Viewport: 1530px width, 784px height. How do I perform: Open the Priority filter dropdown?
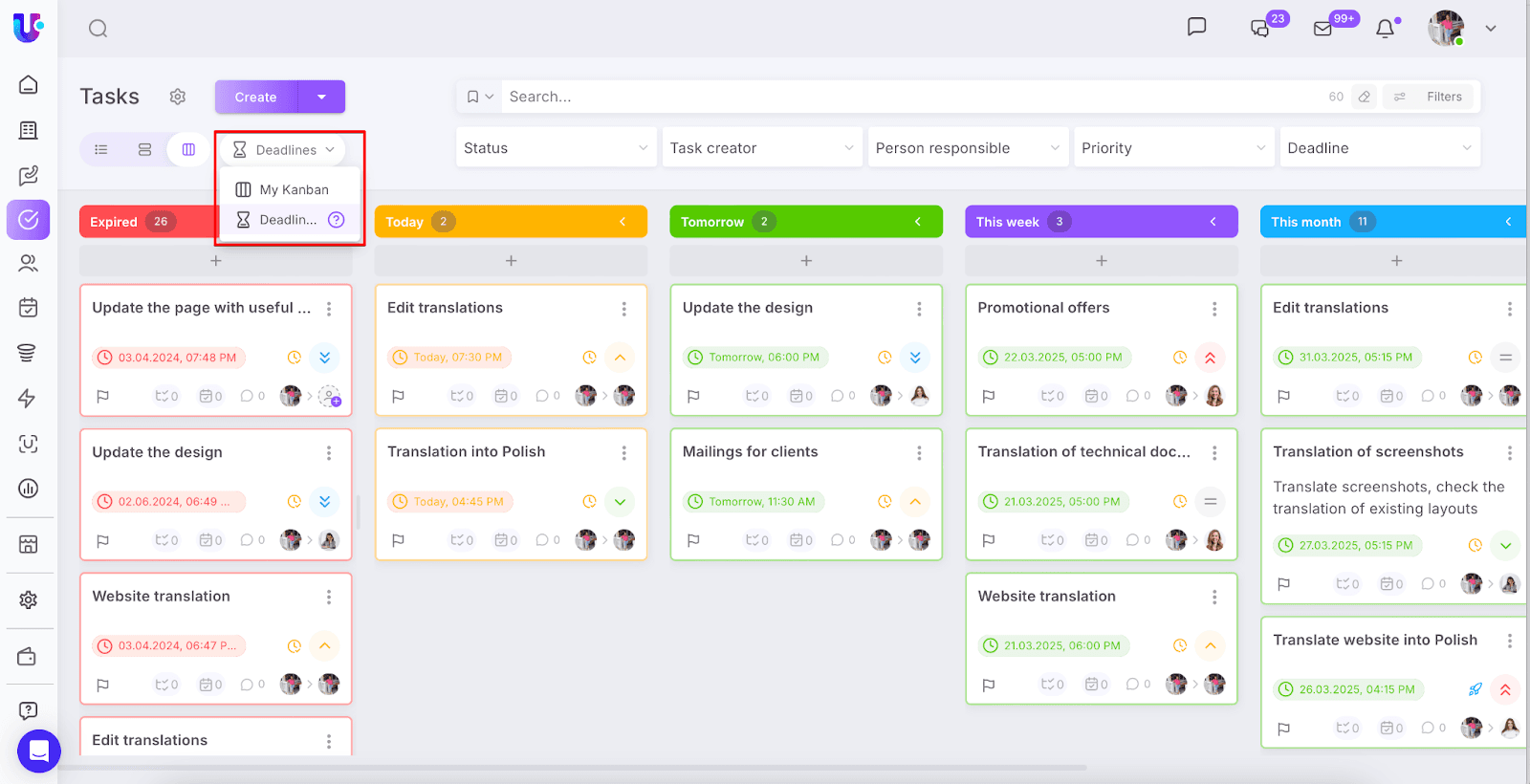click(x=1173, y=148)
